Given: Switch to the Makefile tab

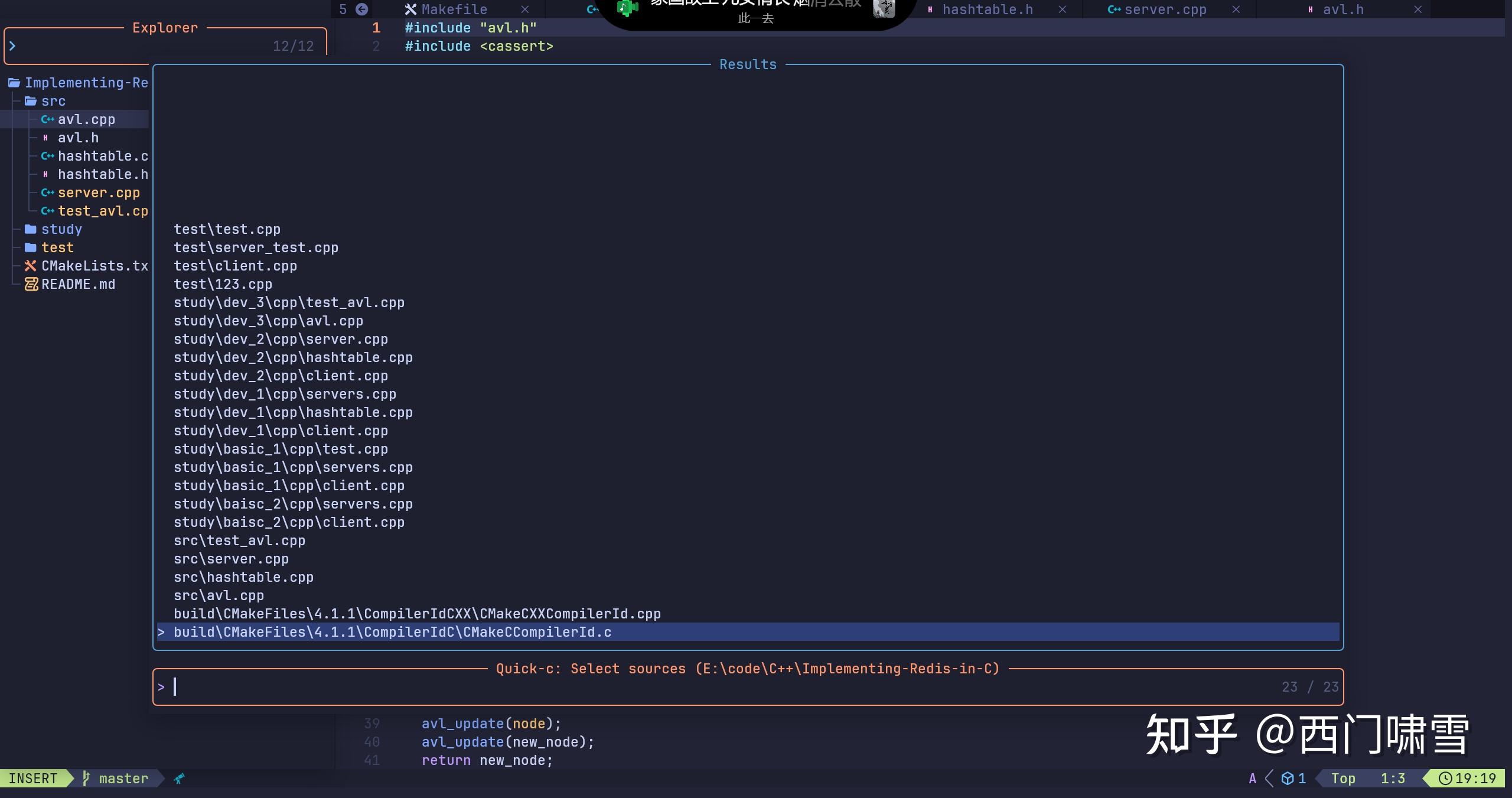Looking at the screenshot, I should pyautogui.click(x=454, y=9).
